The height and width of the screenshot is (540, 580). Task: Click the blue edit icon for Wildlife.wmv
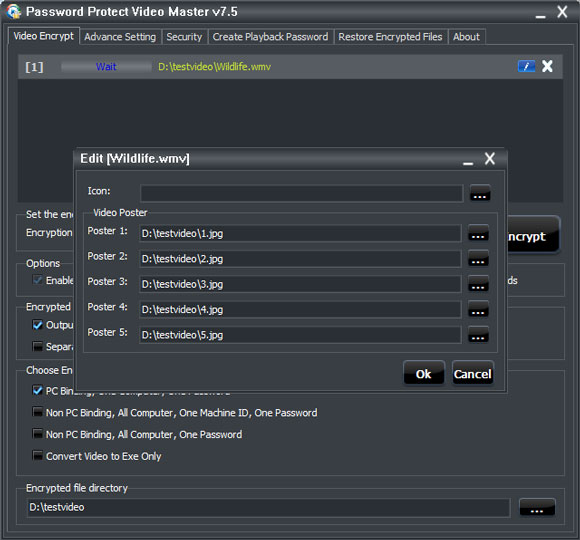(x=526, y=67)
